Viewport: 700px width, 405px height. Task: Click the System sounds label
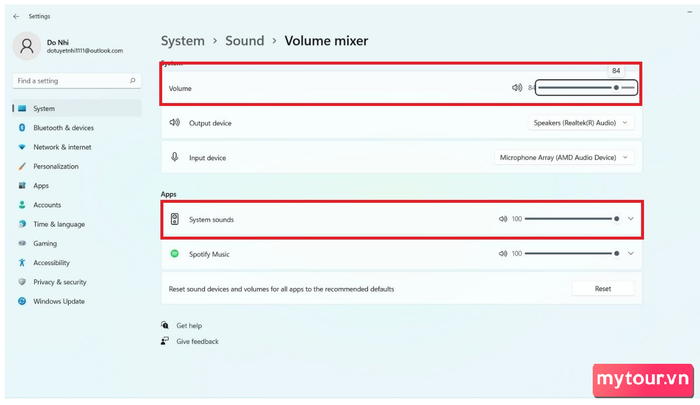tap(211, 219)
